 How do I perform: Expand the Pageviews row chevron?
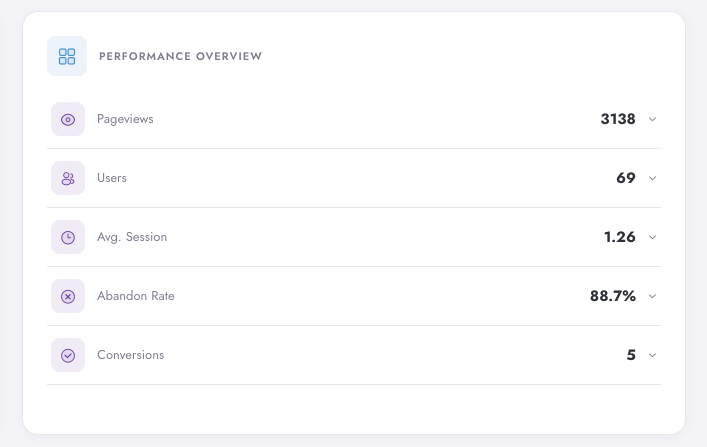pos(652,120)
